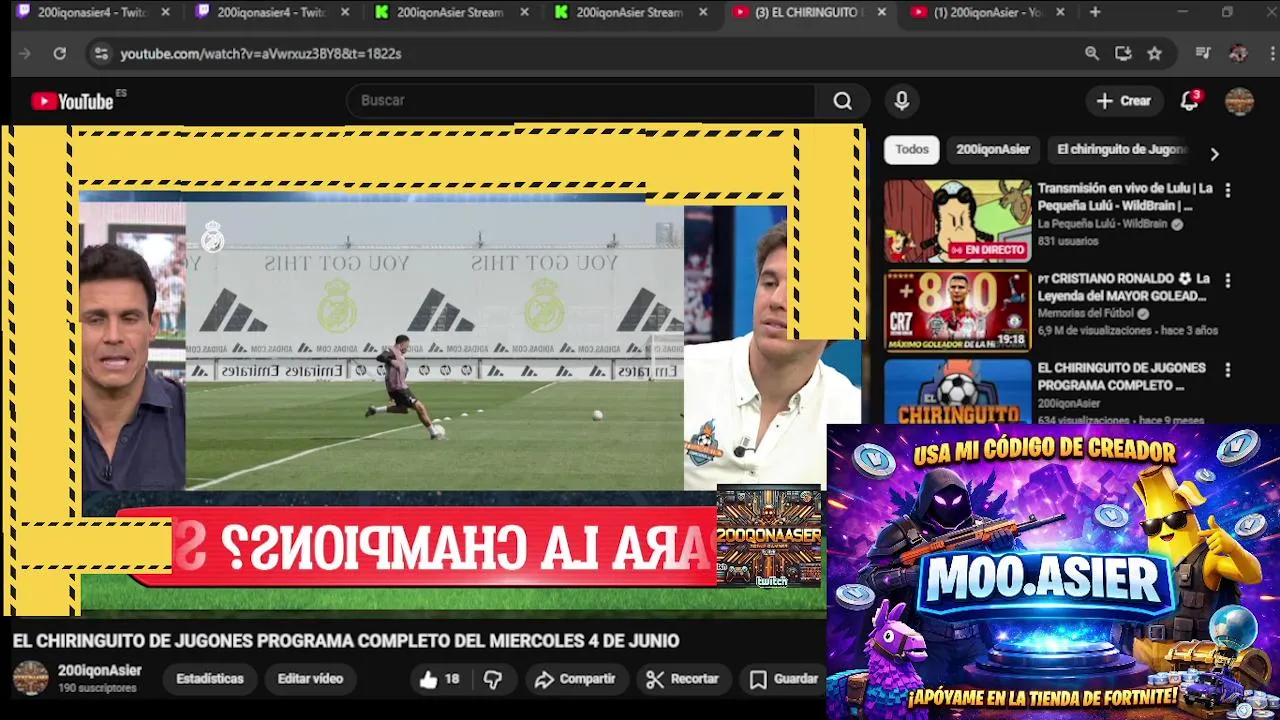Open options for Lulu live stream video
Screen dimensions: 1280x720
[x=1228, y=190]
